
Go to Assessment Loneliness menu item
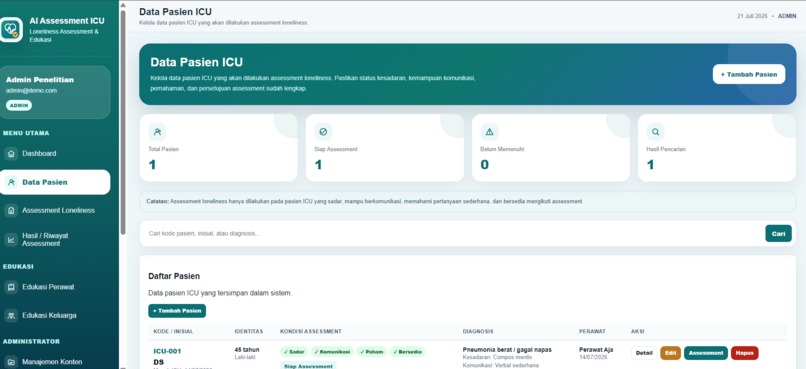click(x=54, y=210)
